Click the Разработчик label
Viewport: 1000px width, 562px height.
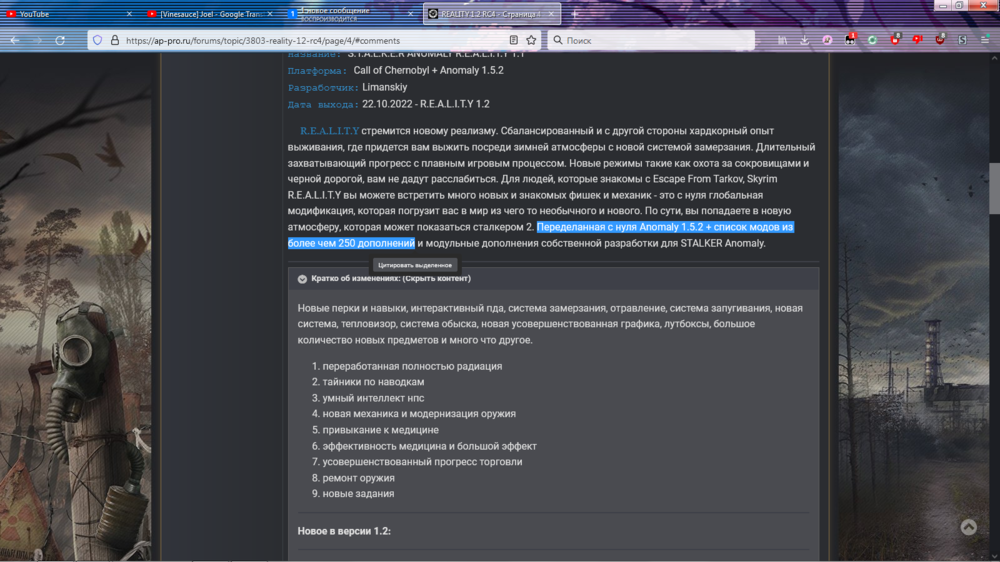pos(323,87)
